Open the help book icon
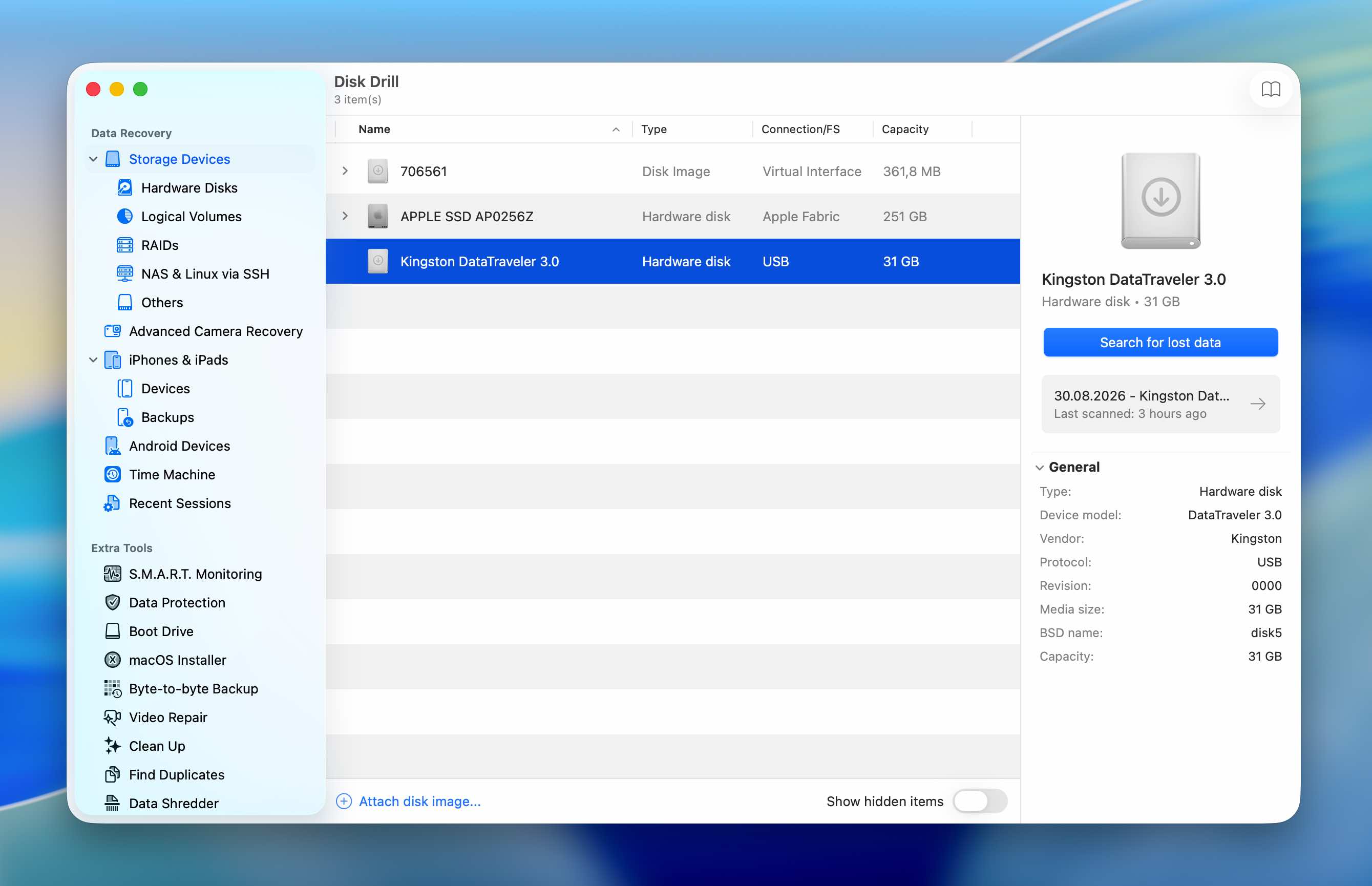This screenshot has height=886, width=1372. [1270, 89]
